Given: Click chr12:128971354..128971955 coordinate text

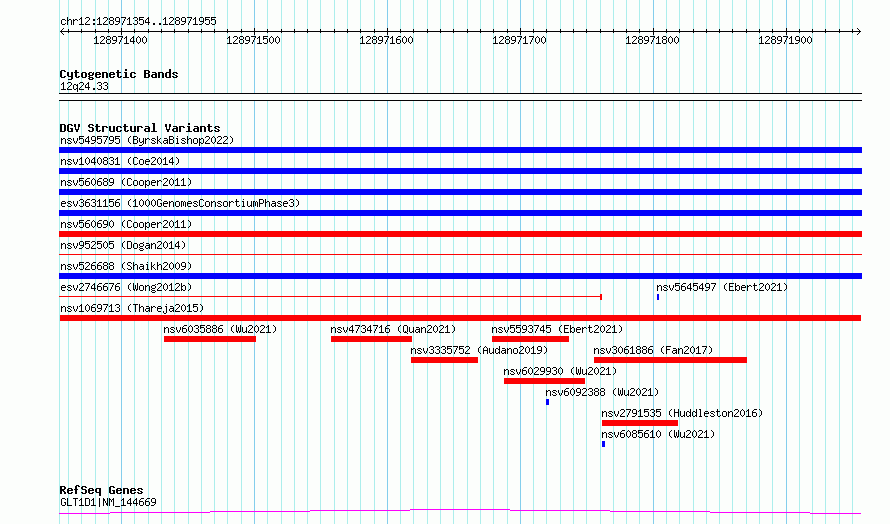Looking at the screenshot, I should point(138,22).
